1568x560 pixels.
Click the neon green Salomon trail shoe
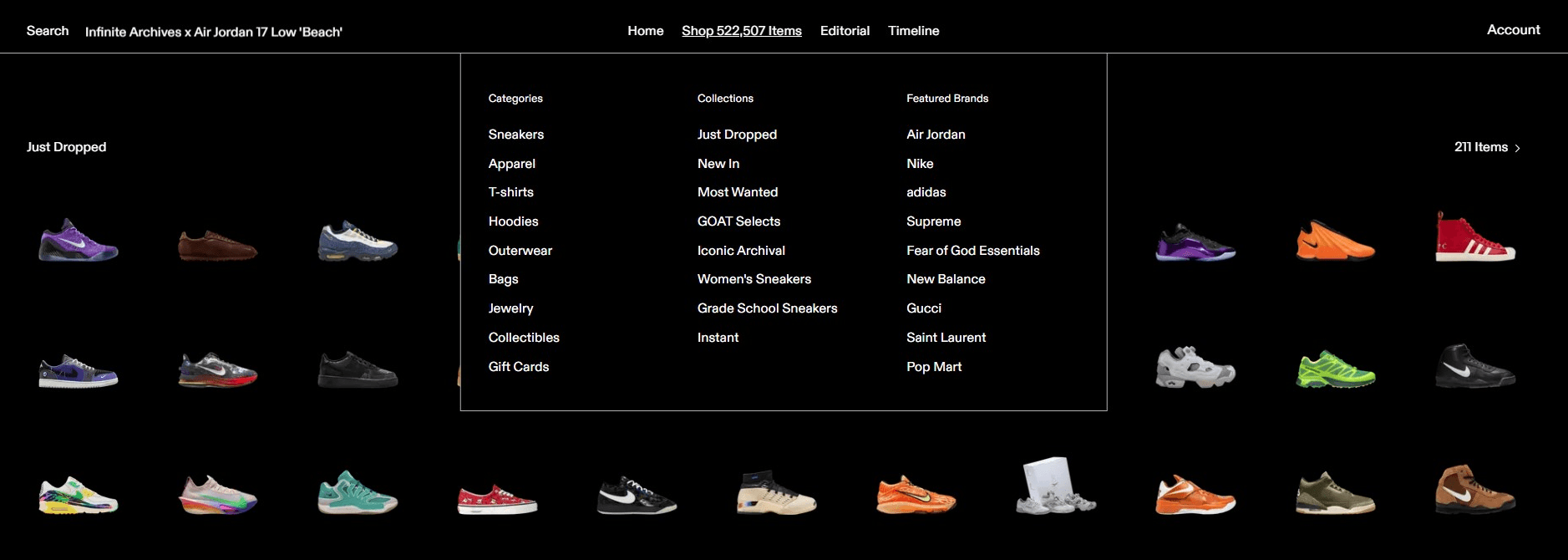pyautogui.click(x=1335, y=369)
